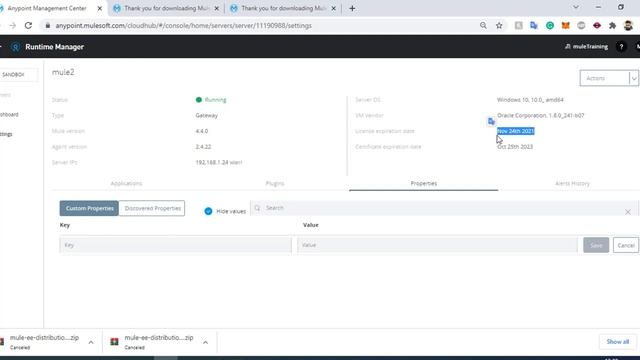Click the Chrome profile avatar
Image resolution: width=640 pixels, height=360 pixels.
628,25
